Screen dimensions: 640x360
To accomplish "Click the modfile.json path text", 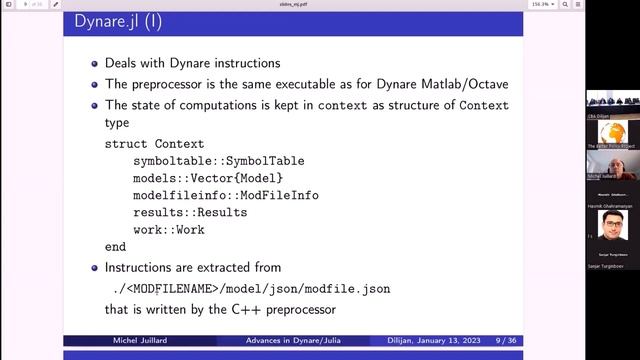I will 252,289.
